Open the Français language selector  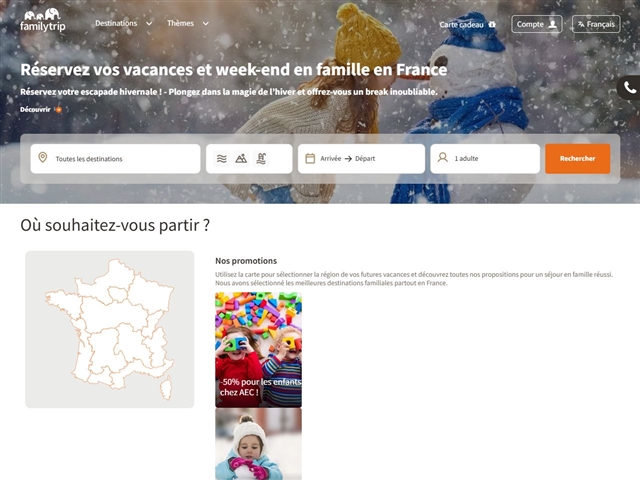[596, 24]
